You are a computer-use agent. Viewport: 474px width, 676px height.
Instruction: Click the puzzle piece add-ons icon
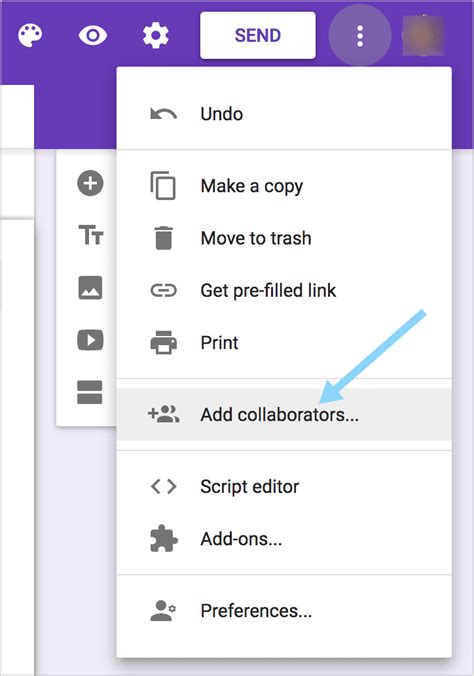[x=163, y=538]
